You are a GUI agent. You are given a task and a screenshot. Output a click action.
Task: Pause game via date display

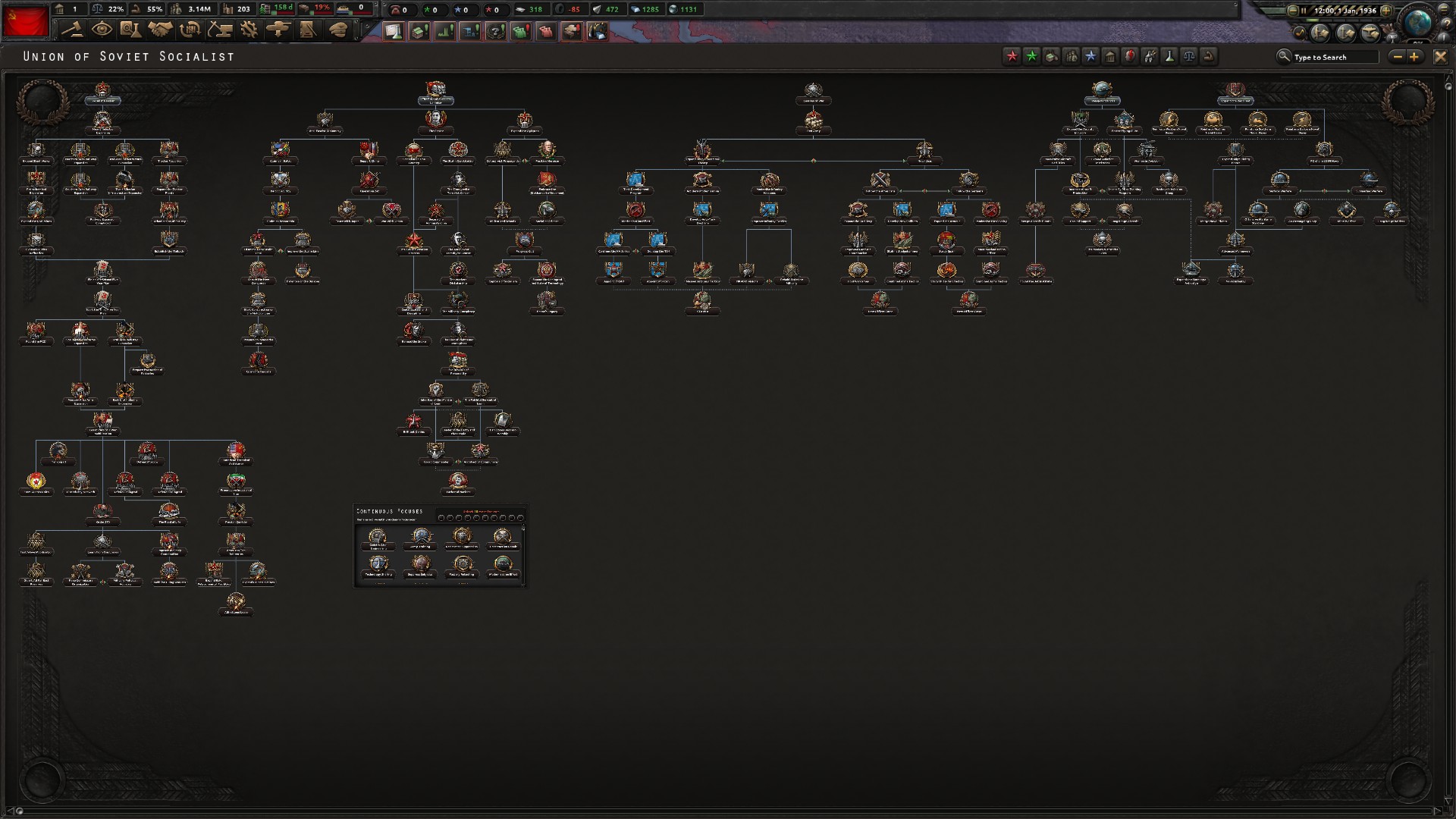(x=1344, y=11)
